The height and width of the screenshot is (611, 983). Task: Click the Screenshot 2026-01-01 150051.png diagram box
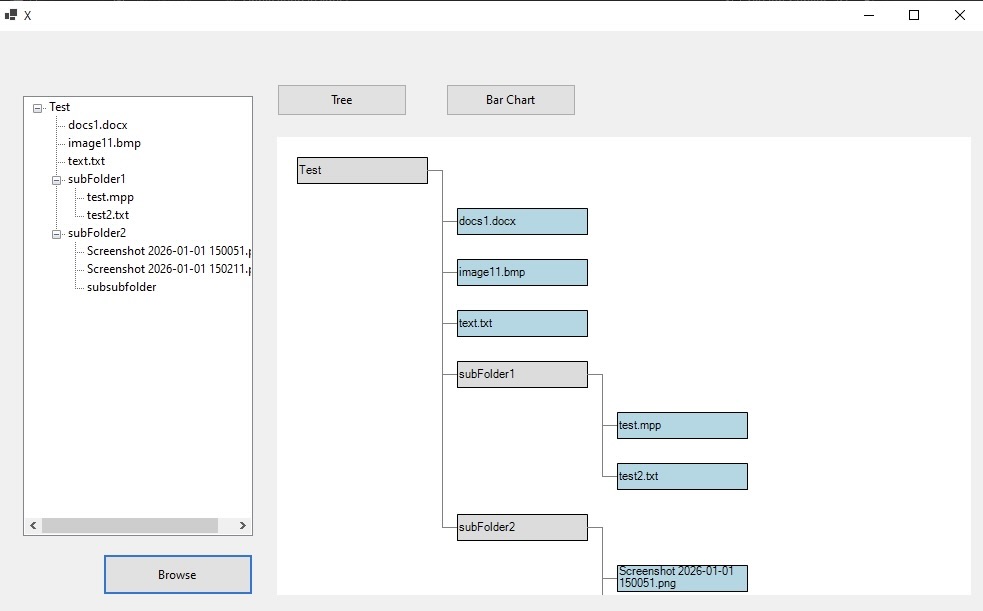(x=682, y=578)
